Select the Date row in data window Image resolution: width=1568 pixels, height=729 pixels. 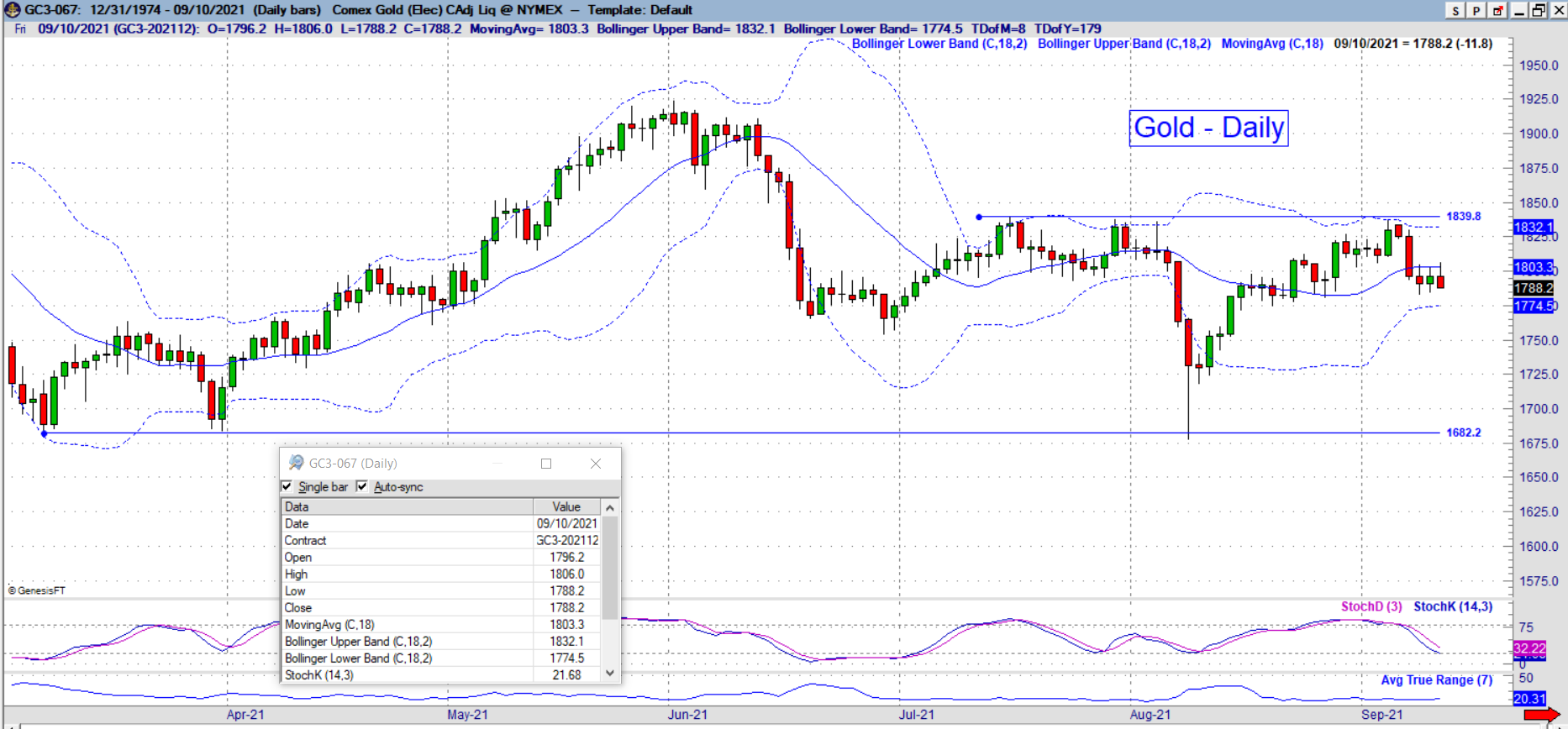(x=442, y=523)
